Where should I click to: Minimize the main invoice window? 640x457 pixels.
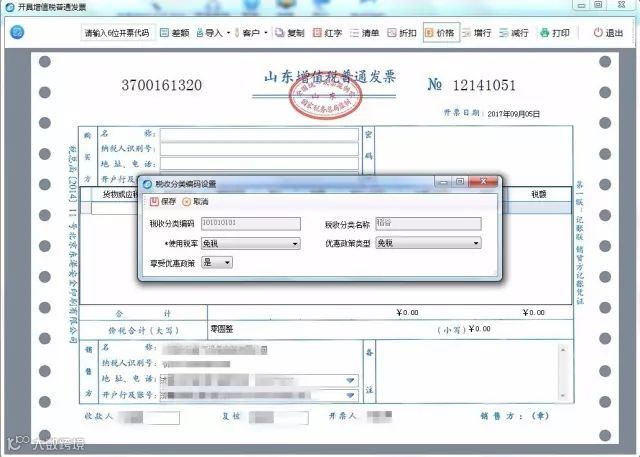[x=582, y=5]
